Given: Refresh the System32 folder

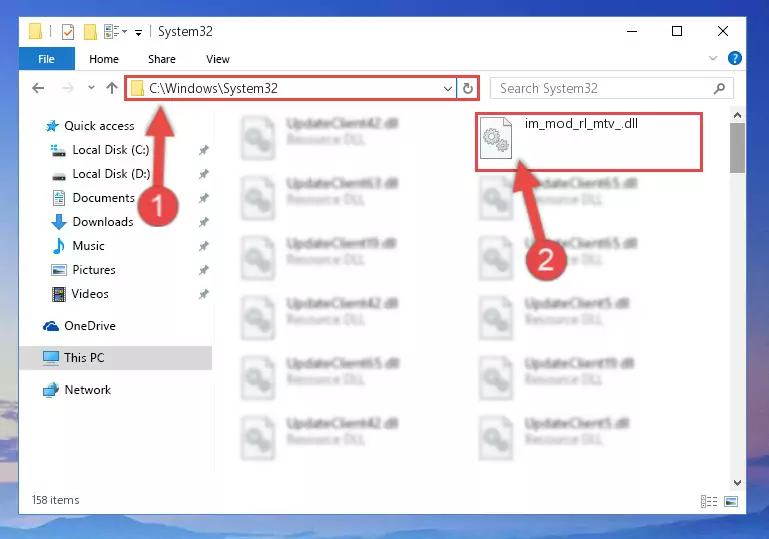Looking at the screenshot, I should click(x=468, y=88).
